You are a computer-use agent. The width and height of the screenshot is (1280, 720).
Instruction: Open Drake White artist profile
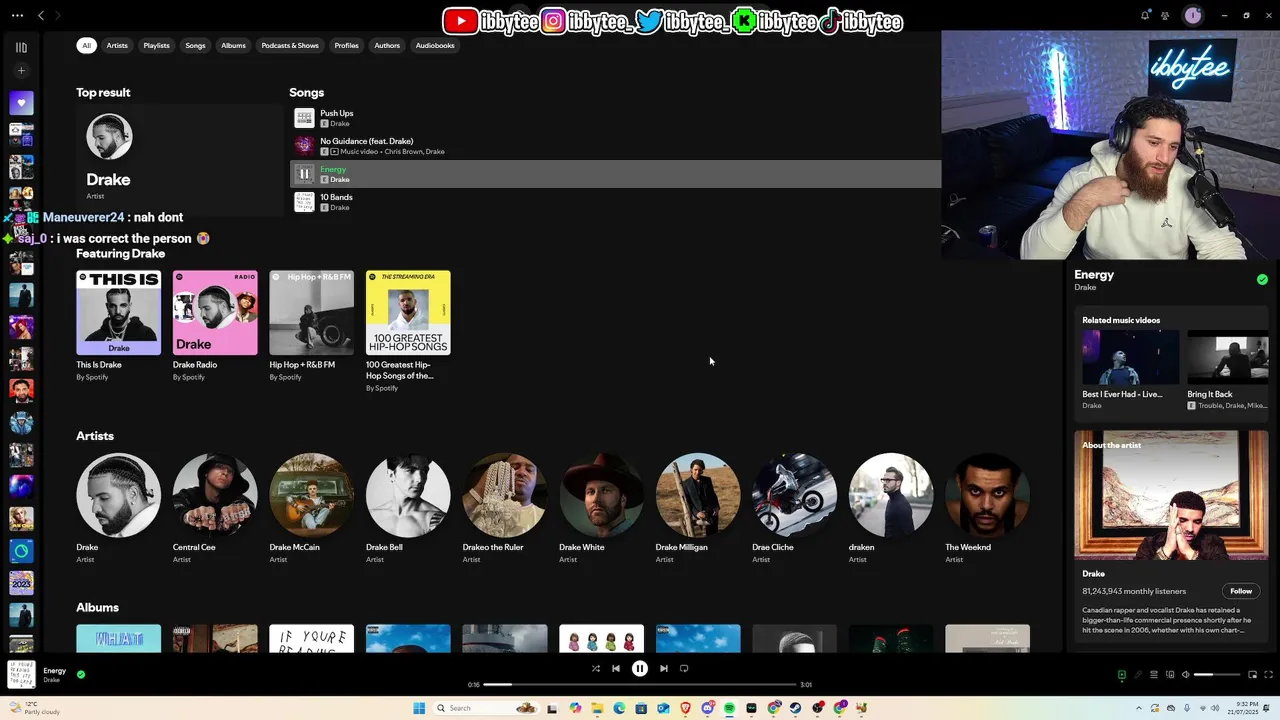pos(601,508)
